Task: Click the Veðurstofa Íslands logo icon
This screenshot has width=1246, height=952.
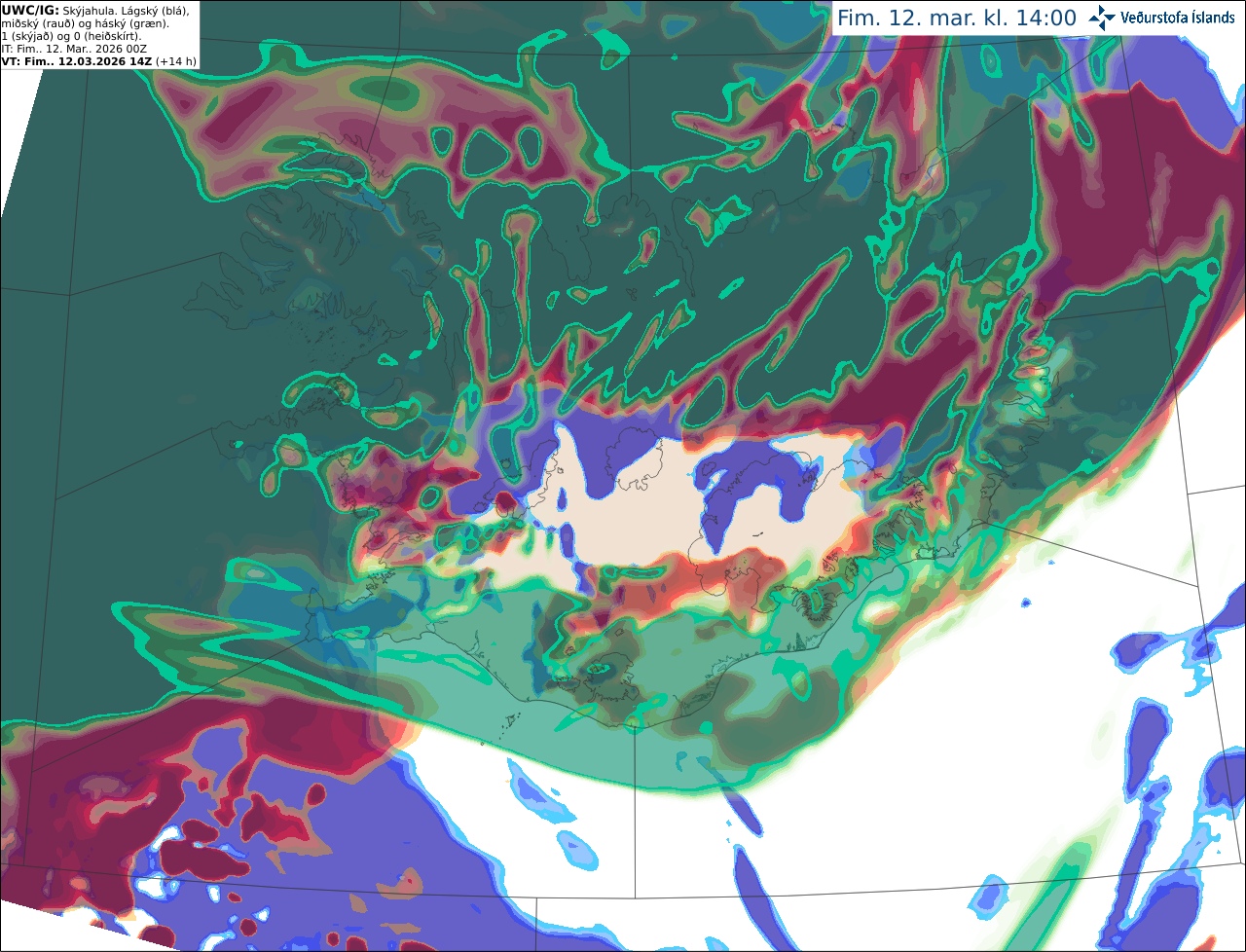Action: click(1103, 18)
